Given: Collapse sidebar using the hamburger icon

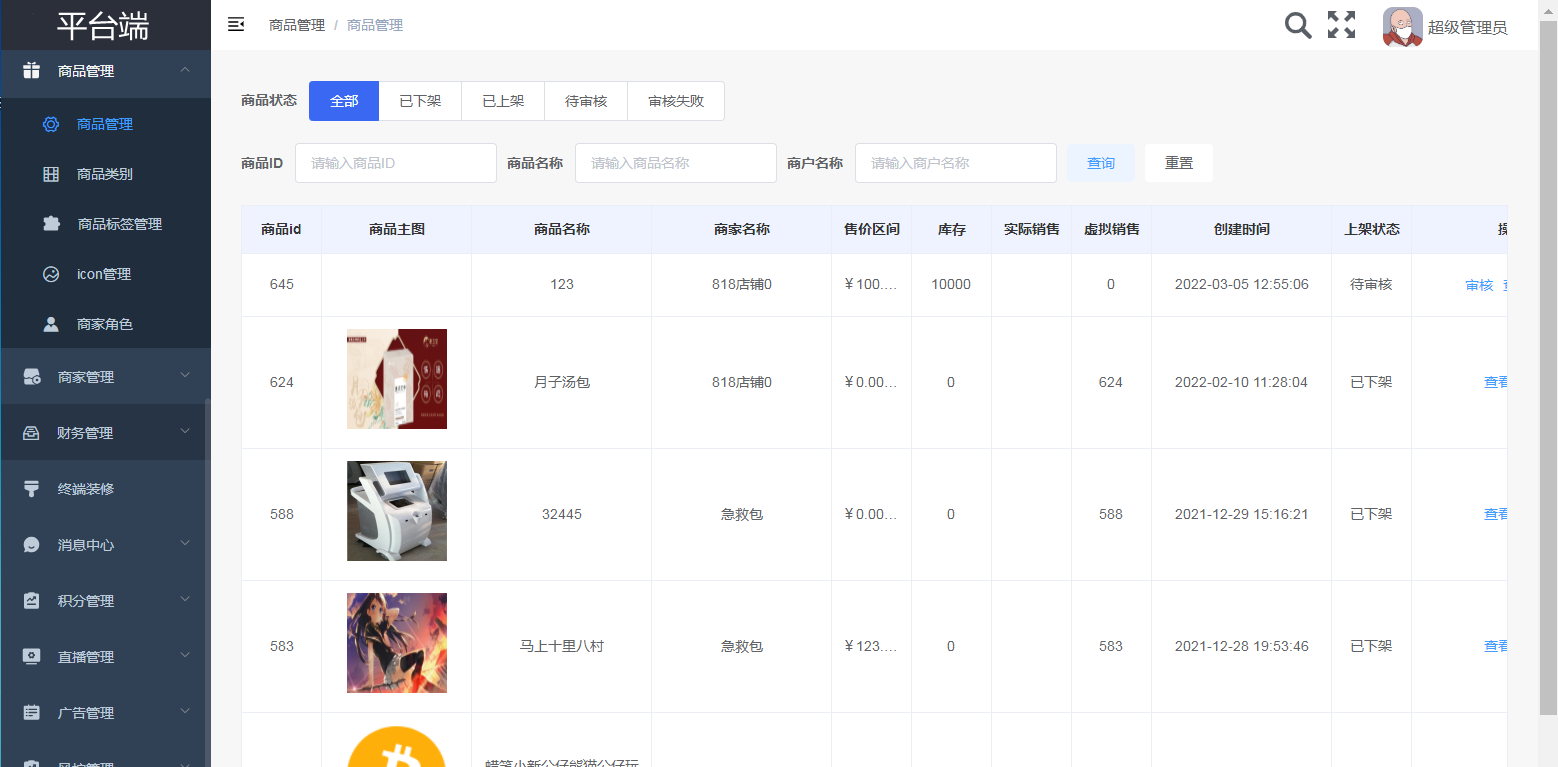Looking at the screenshot, I should tap(236, 24).
